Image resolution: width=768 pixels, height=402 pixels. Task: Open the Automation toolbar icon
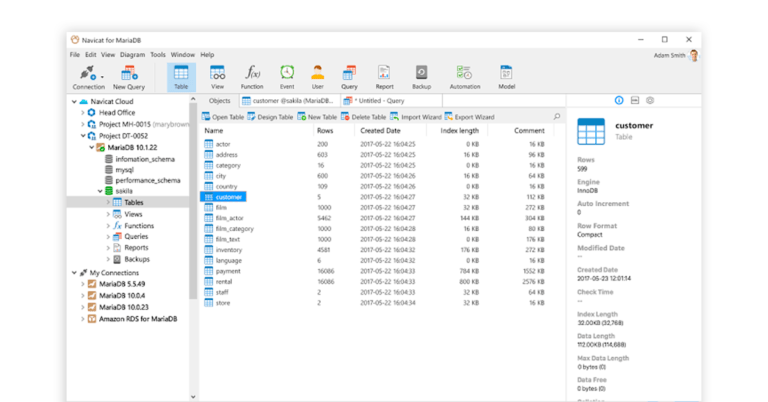(x=464, y=73)
